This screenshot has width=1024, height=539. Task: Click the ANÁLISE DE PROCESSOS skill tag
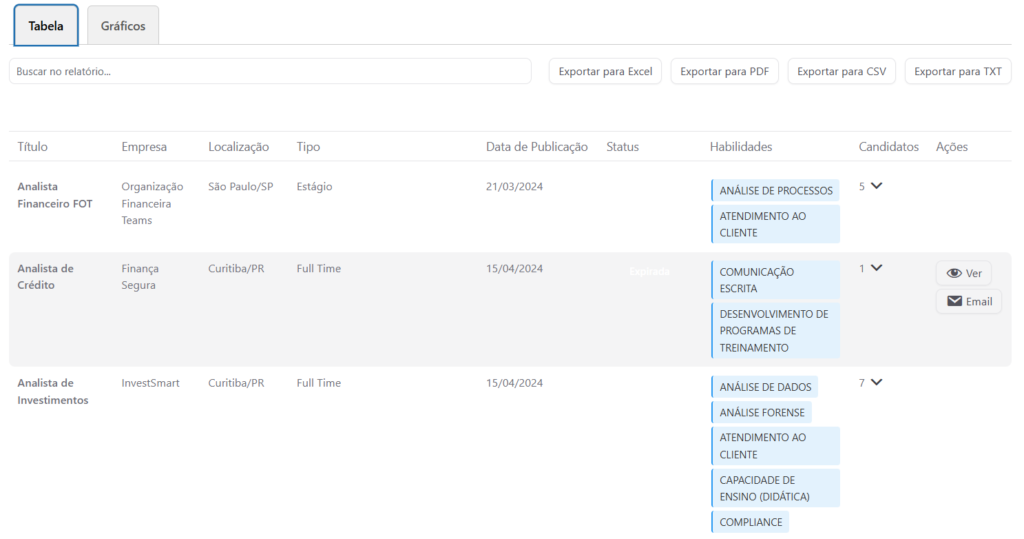(775, 190)
